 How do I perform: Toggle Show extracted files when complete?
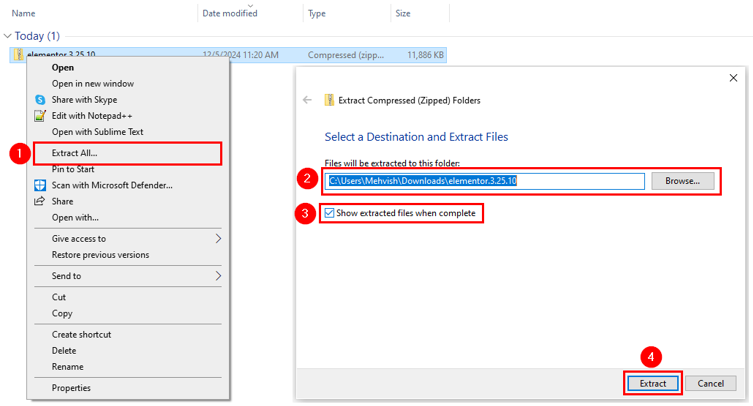329,213
